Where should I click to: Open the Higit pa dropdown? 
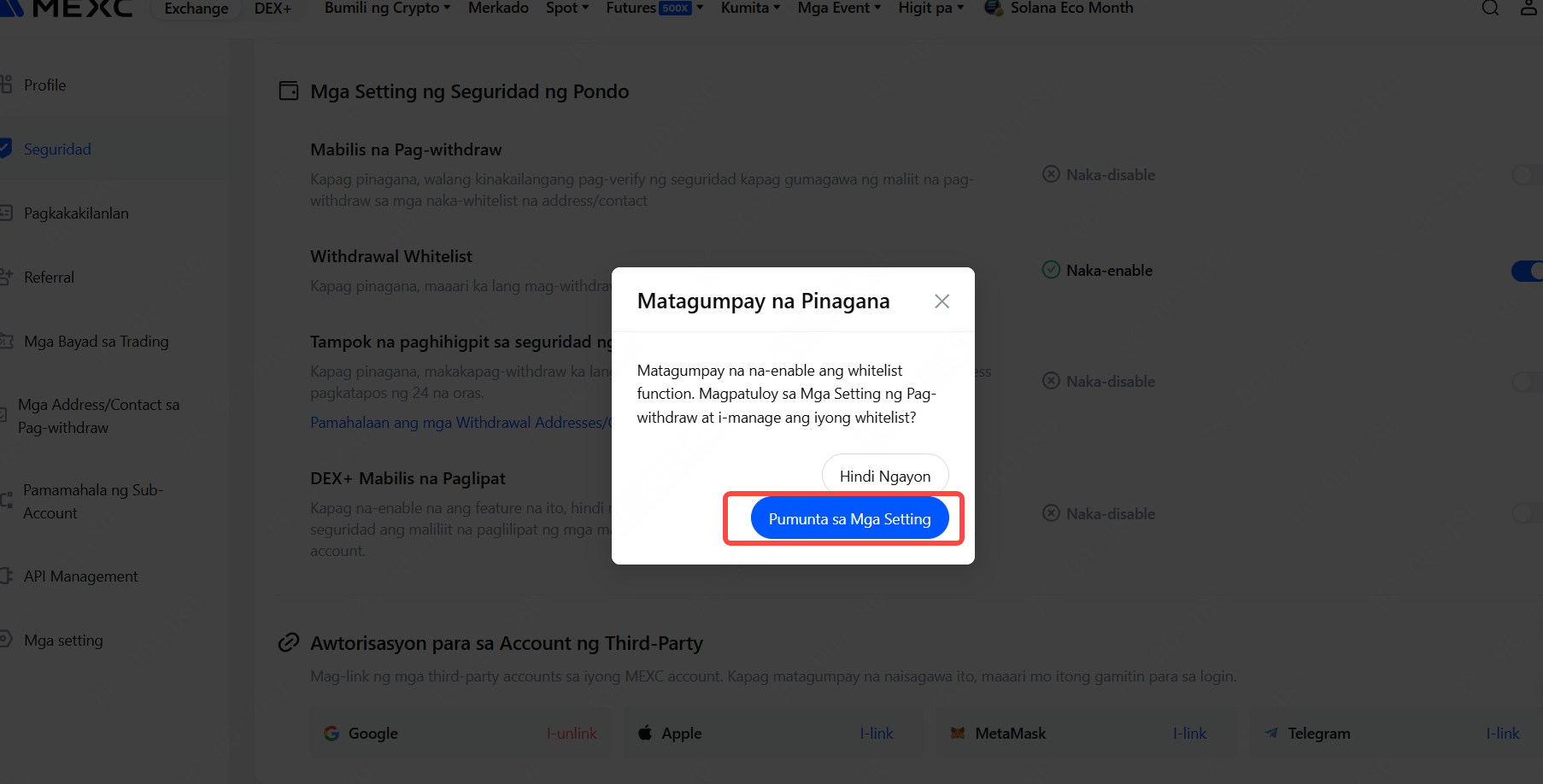[x=930, y=8]
